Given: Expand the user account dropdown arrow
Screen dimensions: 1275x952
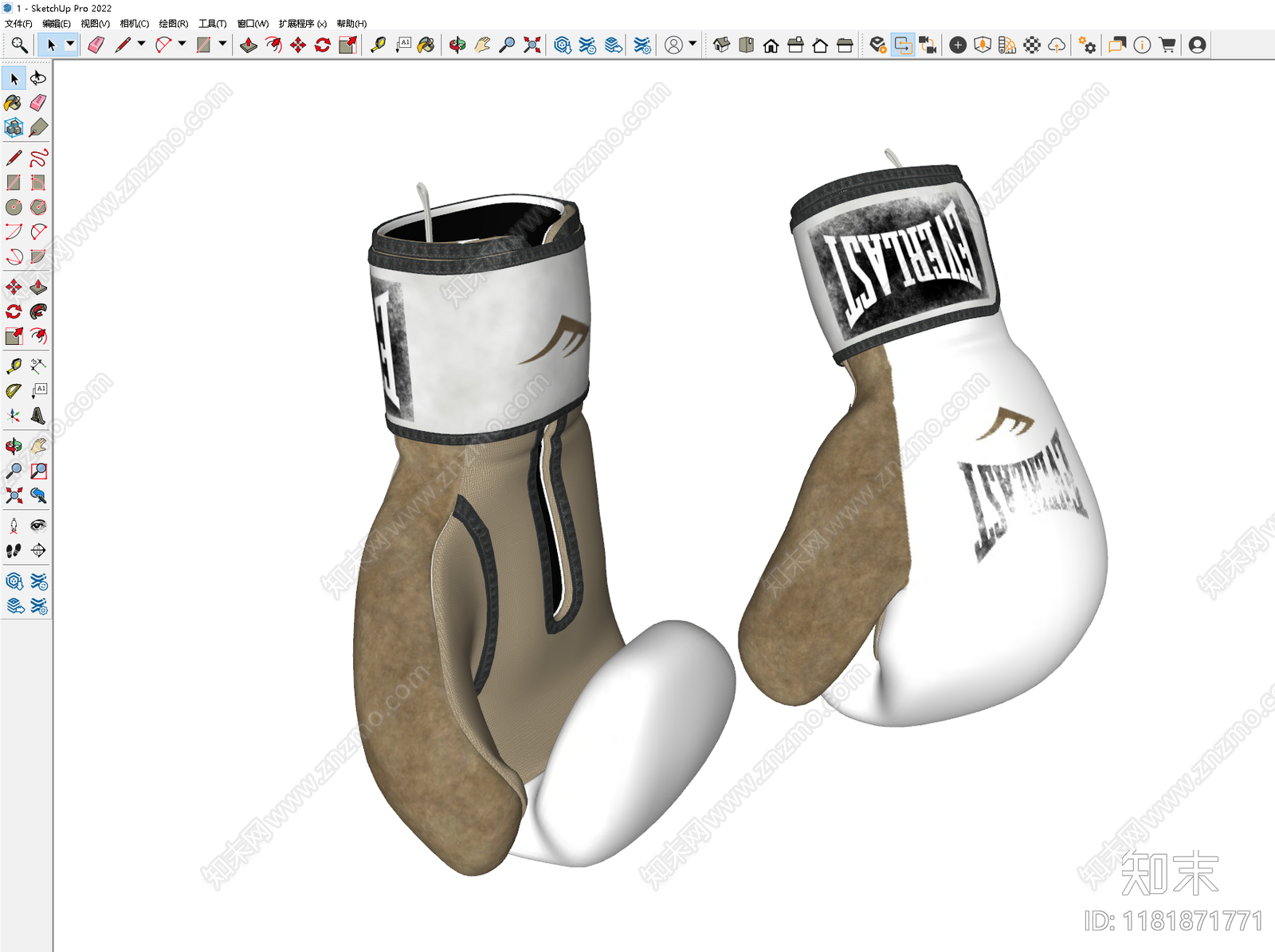Looking at the screenshot, I should (692, 45).
